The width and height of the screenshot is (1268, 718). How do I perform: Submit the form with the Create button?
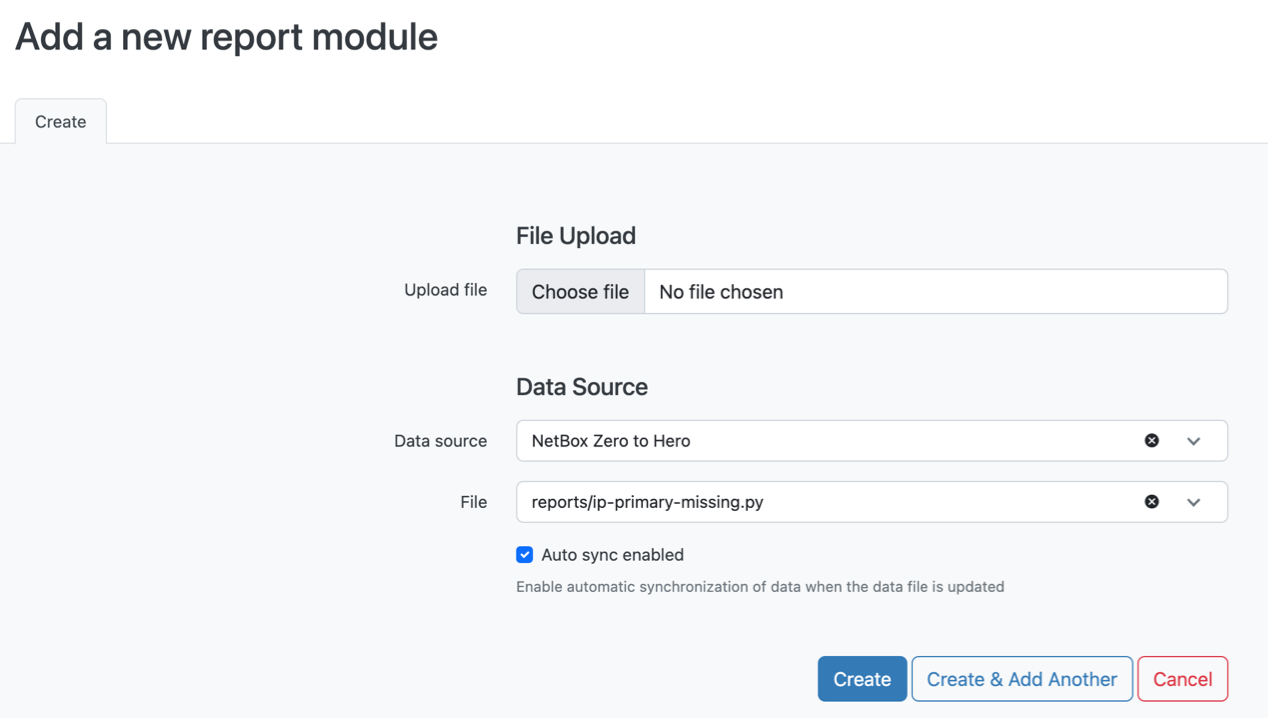861,678
